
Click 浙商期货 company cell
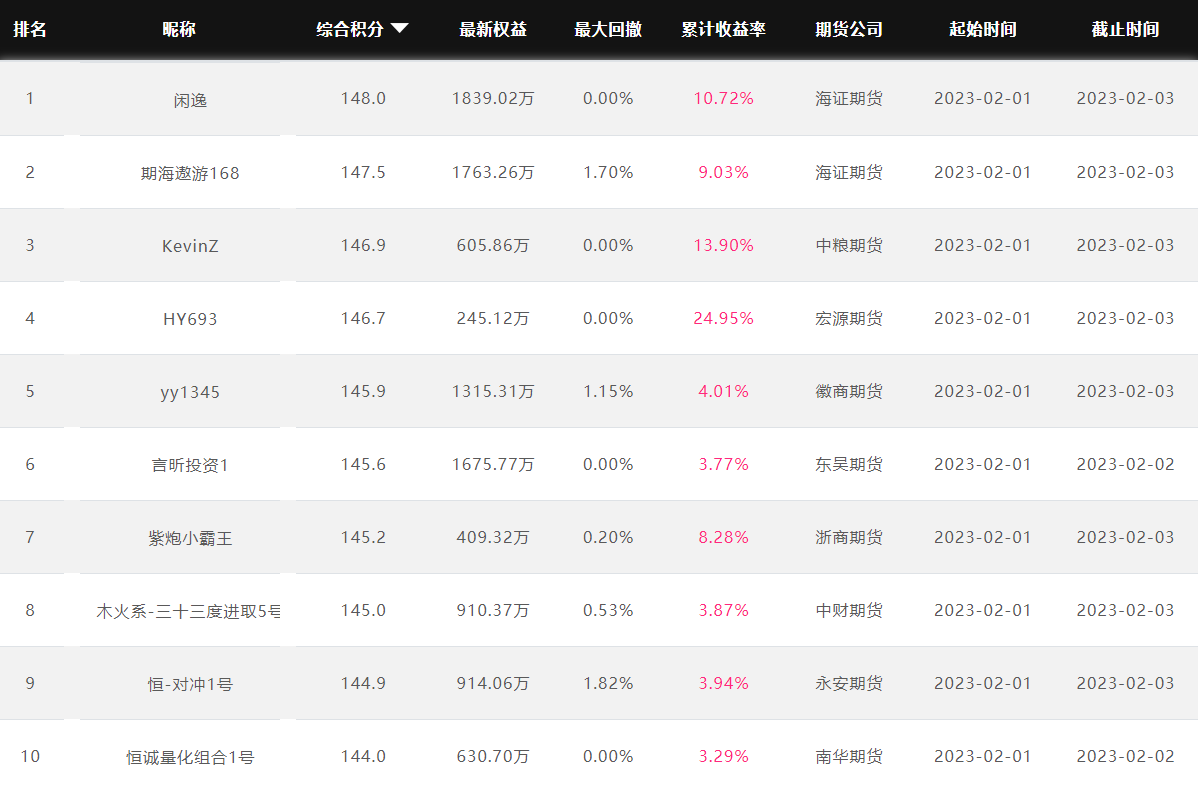849,537
